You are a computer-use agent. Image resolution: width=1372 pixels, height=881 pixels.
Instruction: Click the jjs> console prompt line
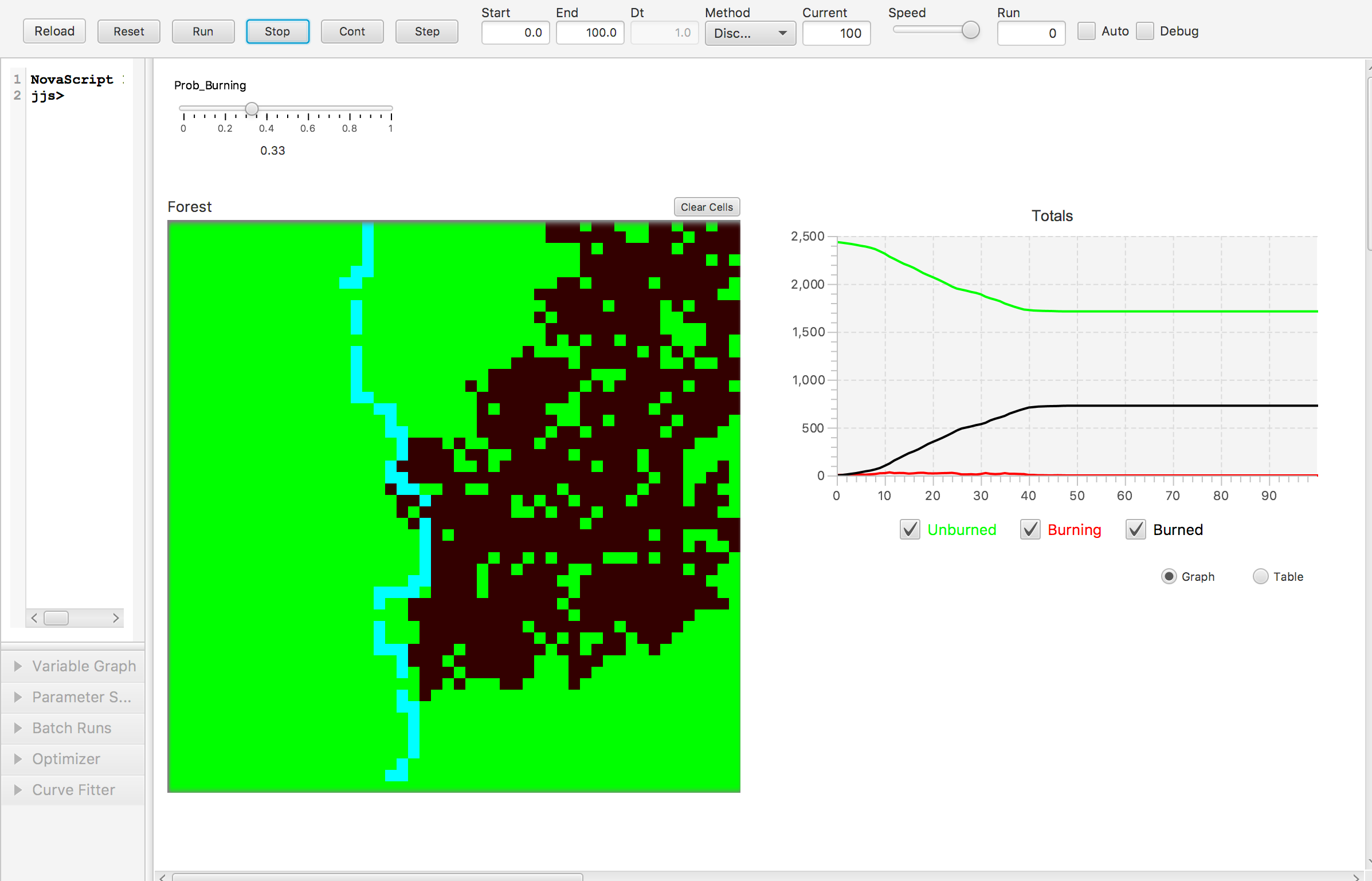[48, 96]
